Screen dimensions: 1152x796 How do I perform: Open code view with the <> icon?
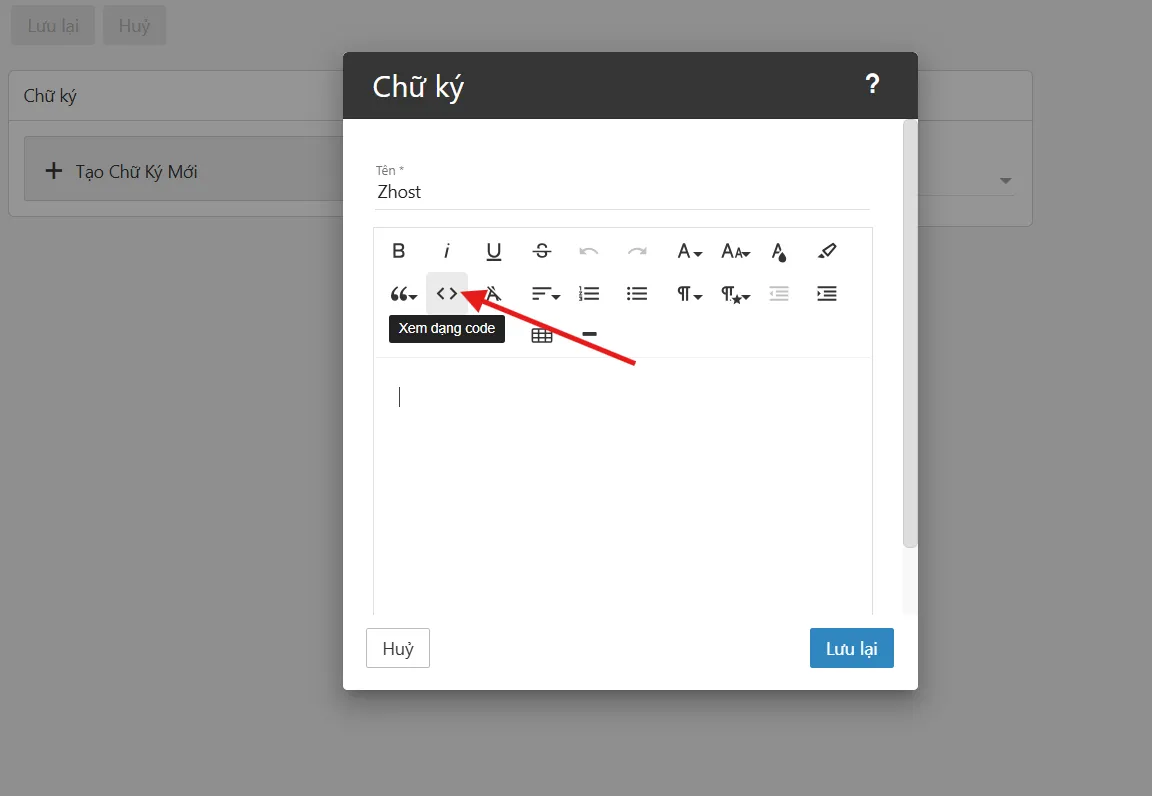click(x=447, y=294)
